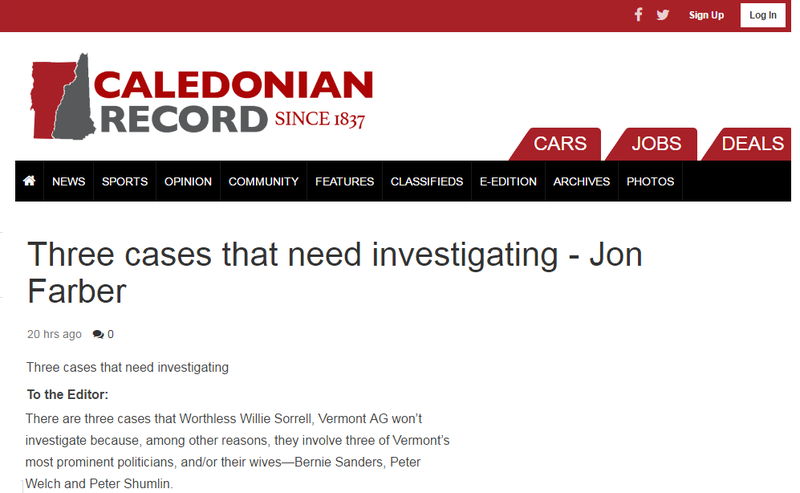Browse the Archives section
Viewport: 800px width, 493px height.
coord(582,181)
